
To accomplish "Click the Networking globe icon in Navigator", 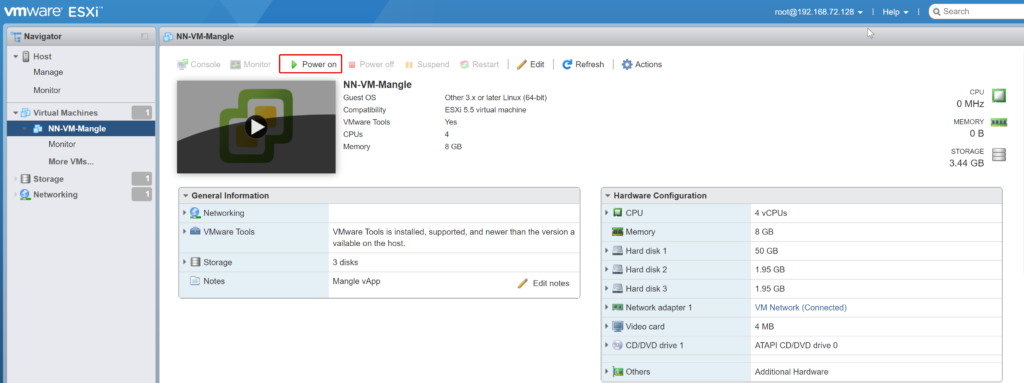I will 25,195.
